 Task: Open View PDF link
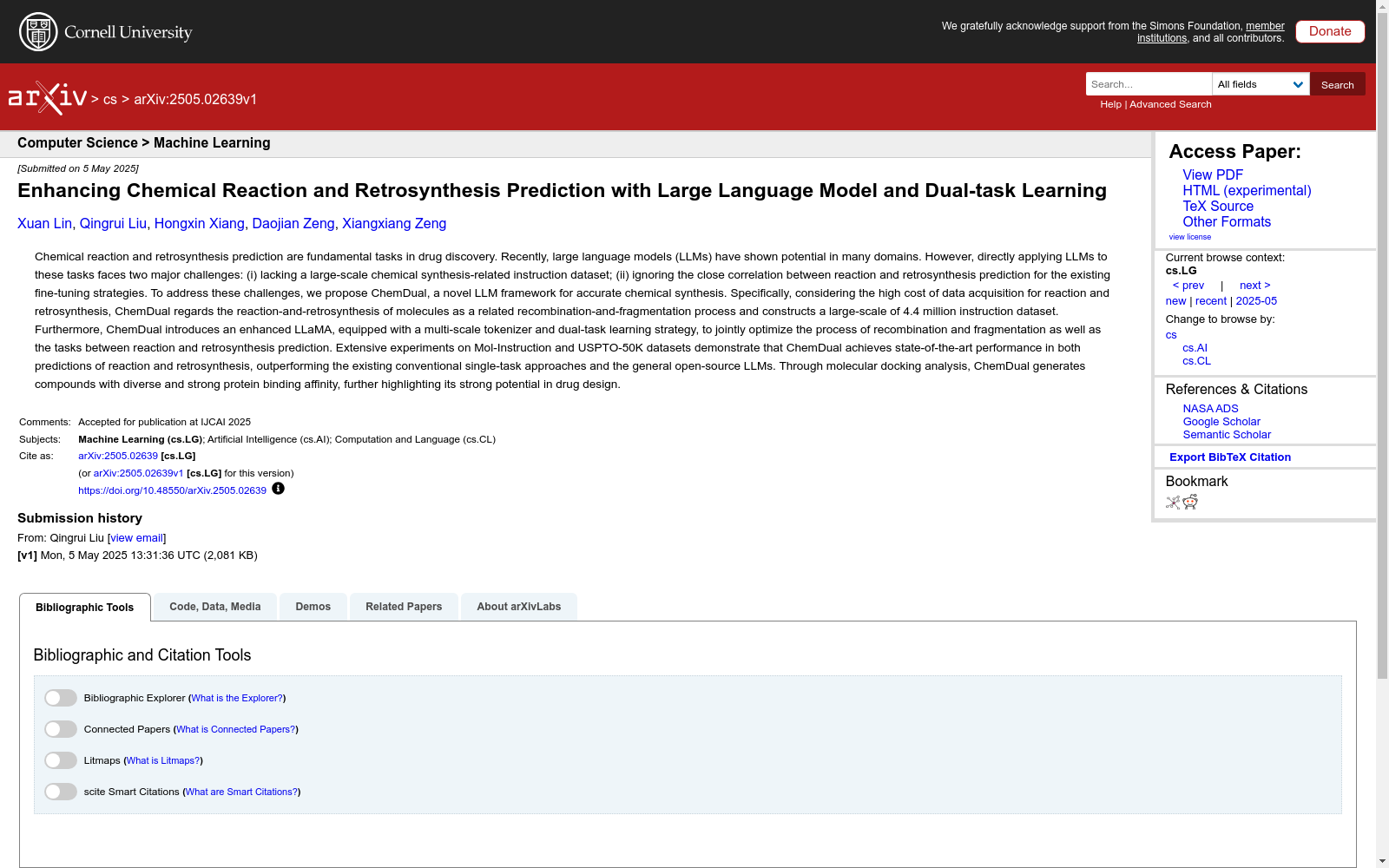click(x=1213, y=175)
